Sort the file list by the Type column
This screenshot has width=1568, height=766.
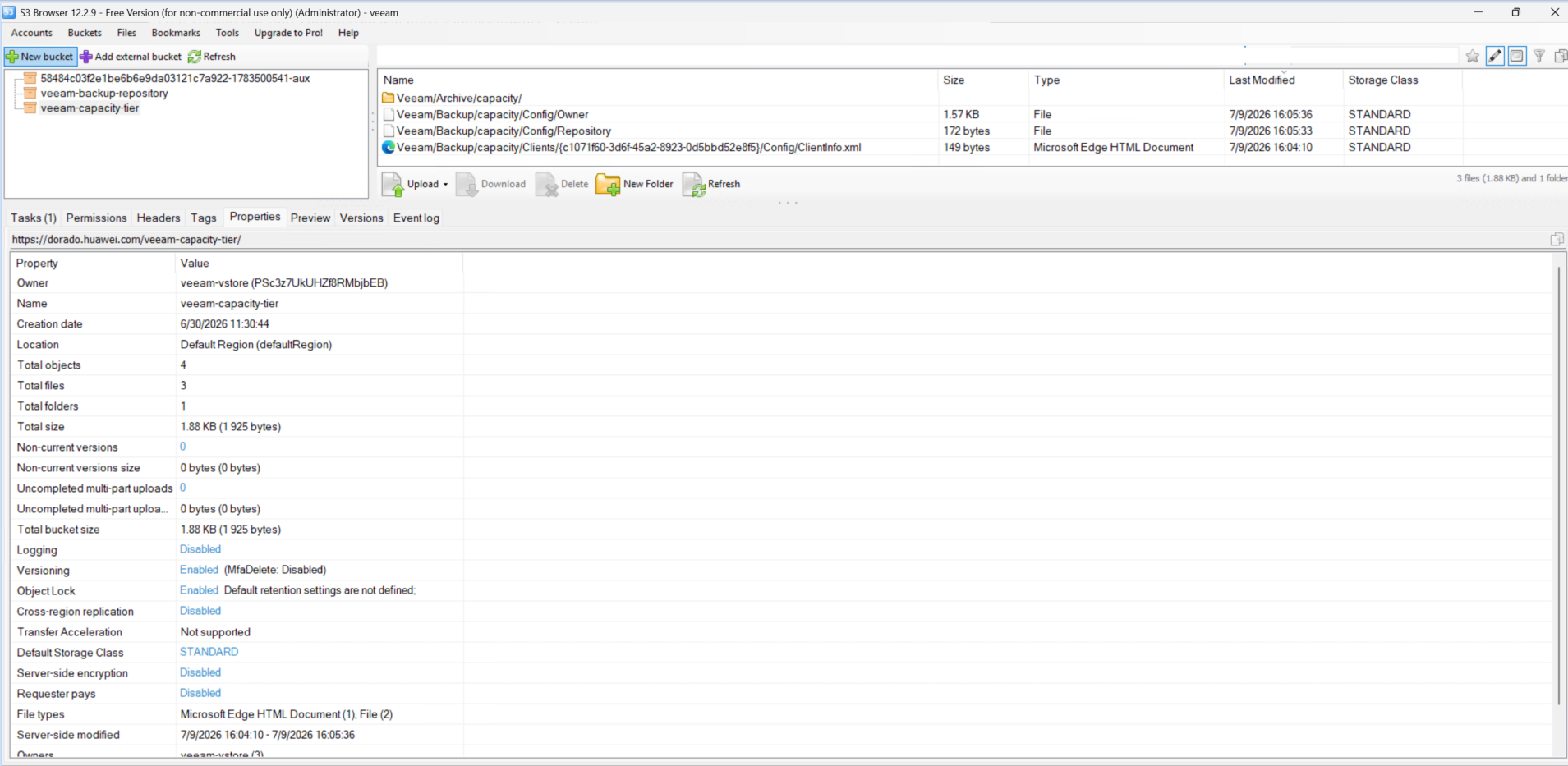pyautogui.click(x=1126, y=80)
